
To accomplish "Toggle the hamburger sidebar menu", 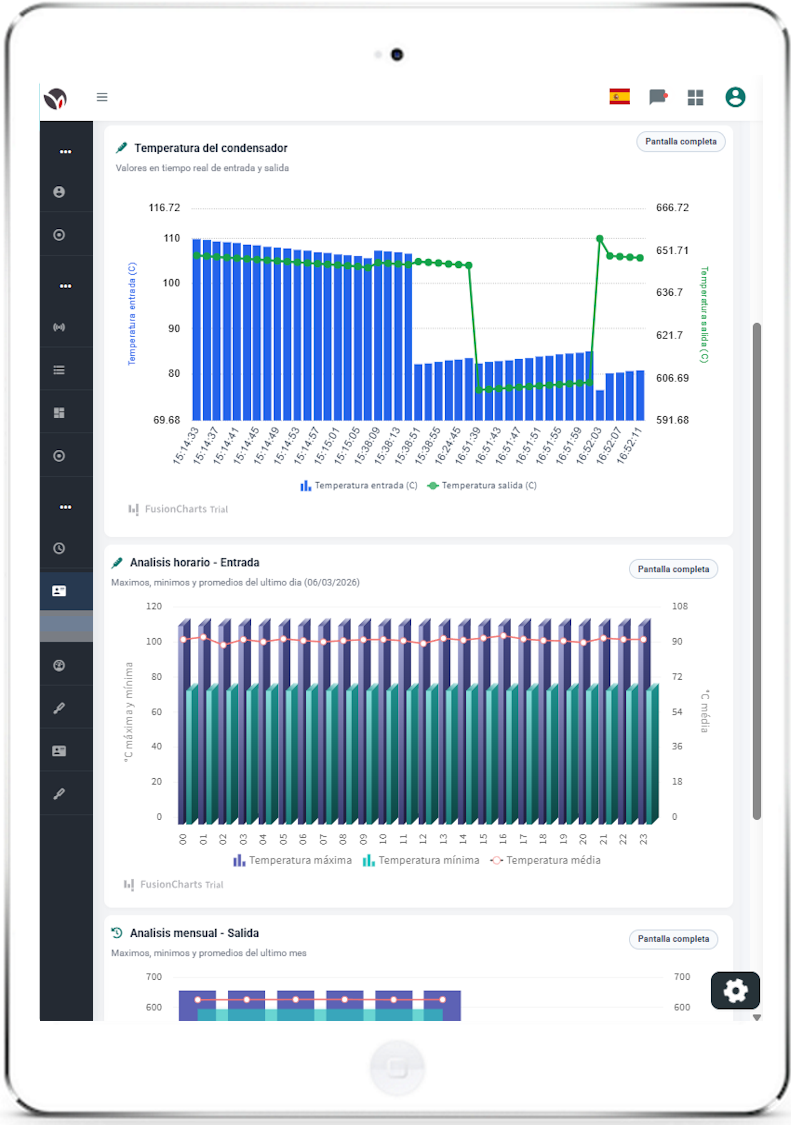I will 102,97.
